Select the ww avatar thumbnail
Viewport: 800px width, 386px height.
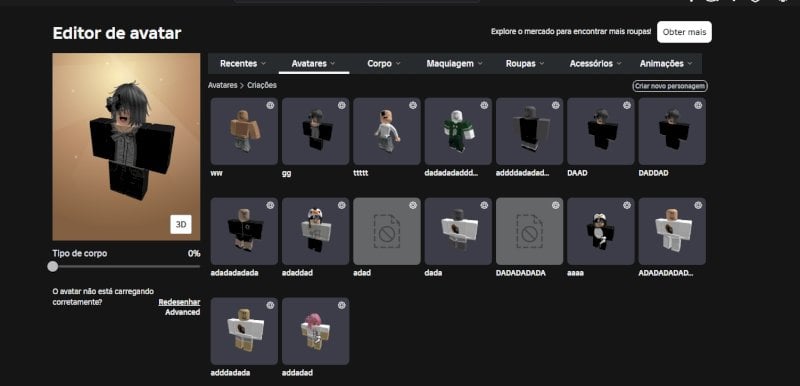pyautogui.click(x=244, y=131)
